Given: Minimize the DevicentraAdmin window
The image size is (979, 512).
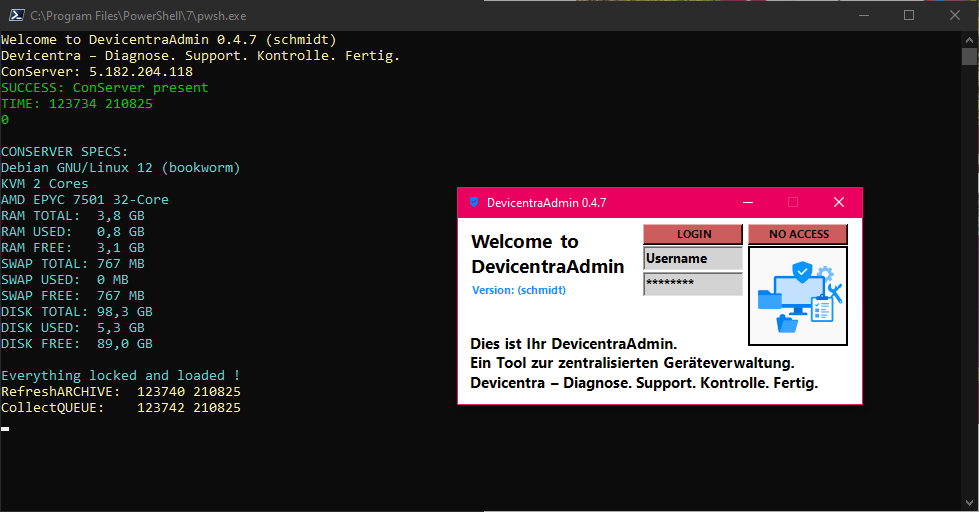Looking at the screenshot, I should click(747, 202).
